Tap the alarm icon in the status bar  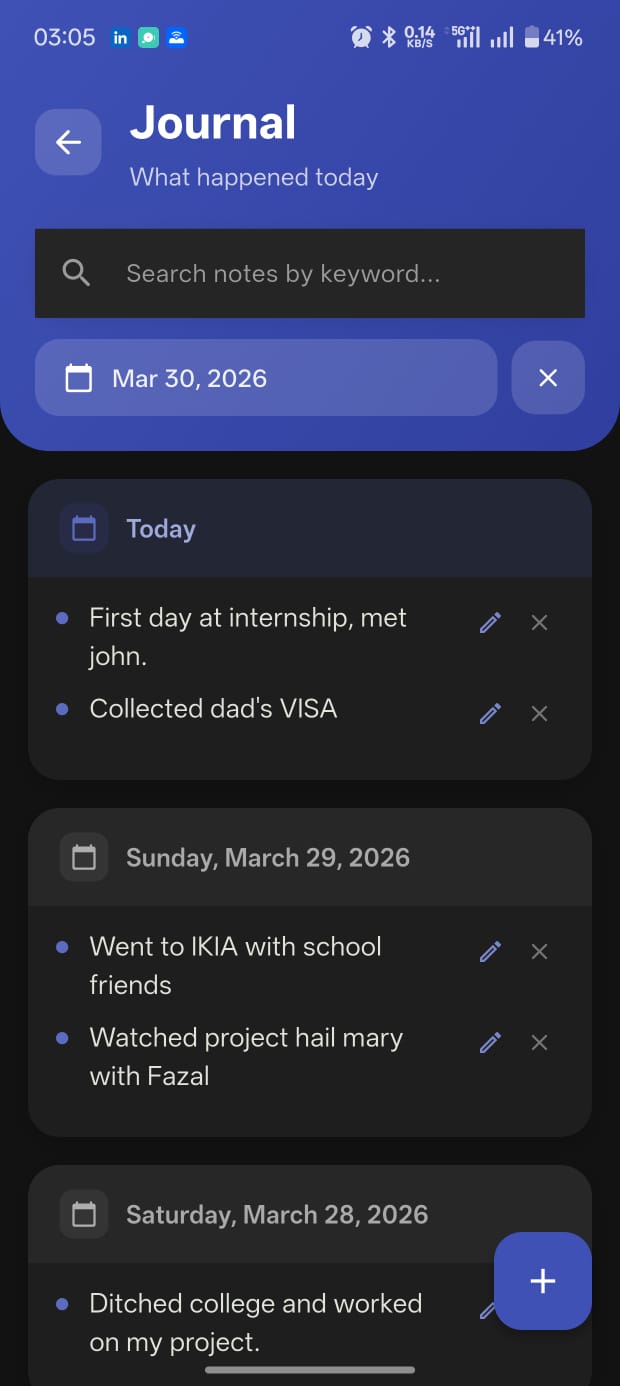[x=361, y=36]
